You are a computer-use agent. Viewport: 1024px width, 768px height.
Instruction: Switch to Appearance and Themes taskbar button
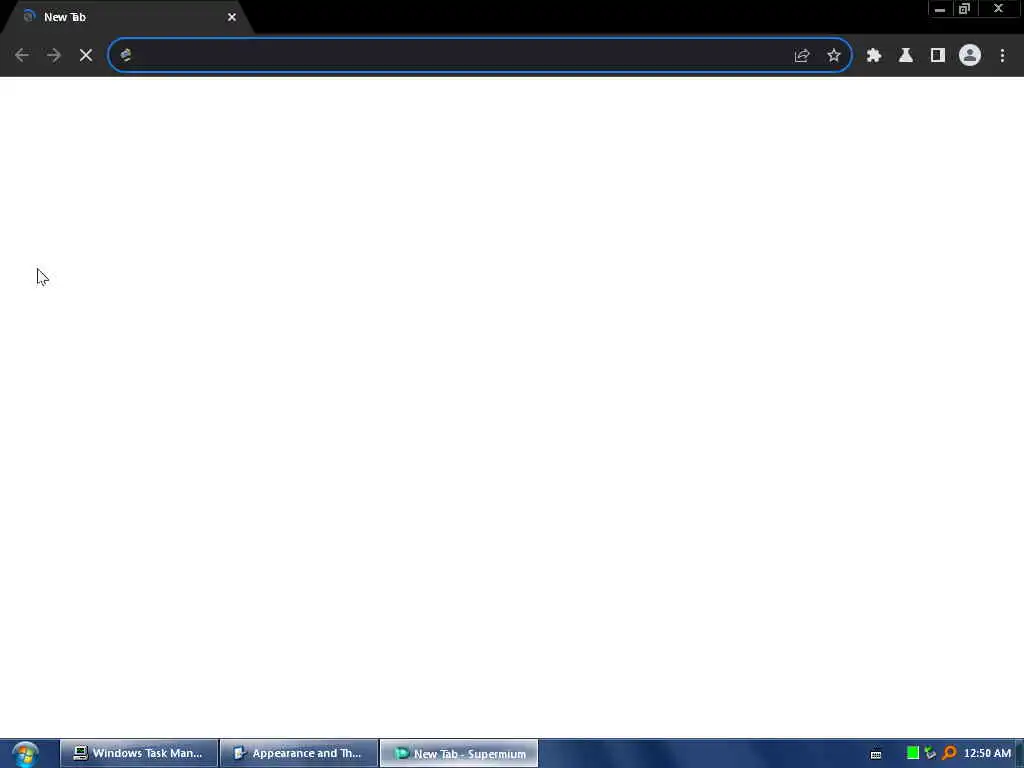click(298, 754)
